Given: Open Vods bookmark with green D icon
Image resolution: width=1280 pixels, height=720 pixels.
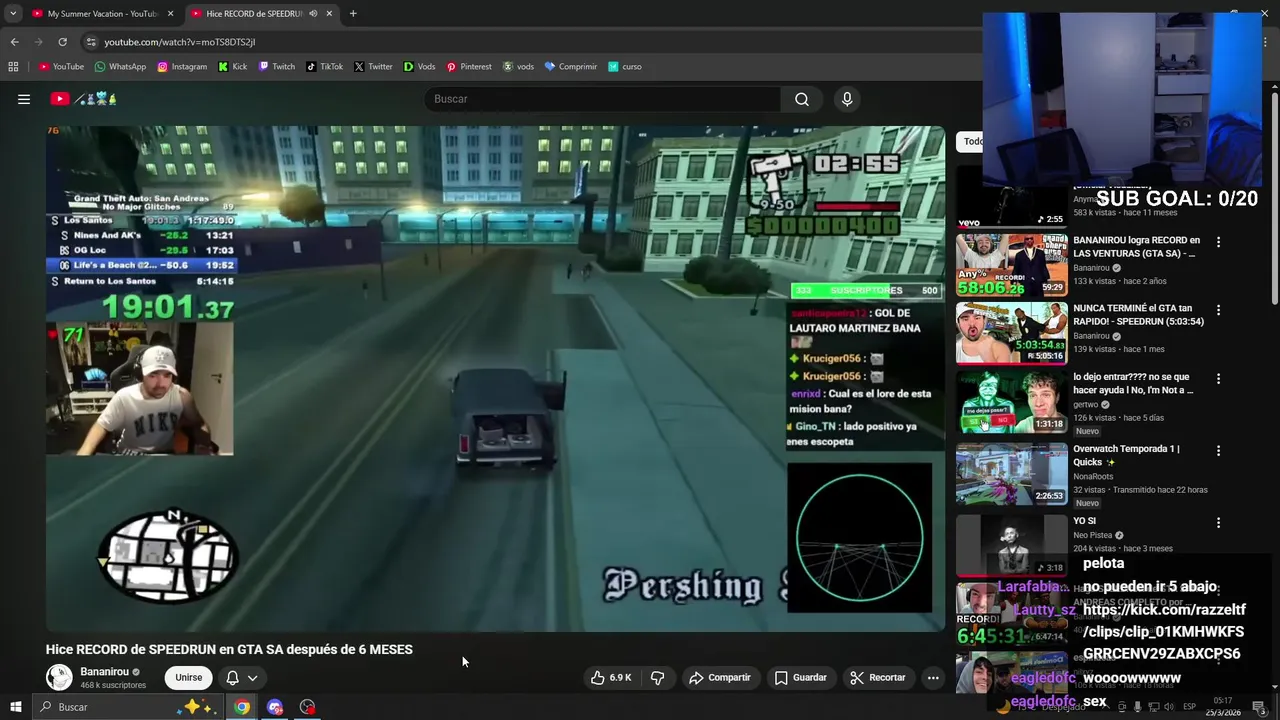Looking at the screenshot, I should tap(419, 67).
